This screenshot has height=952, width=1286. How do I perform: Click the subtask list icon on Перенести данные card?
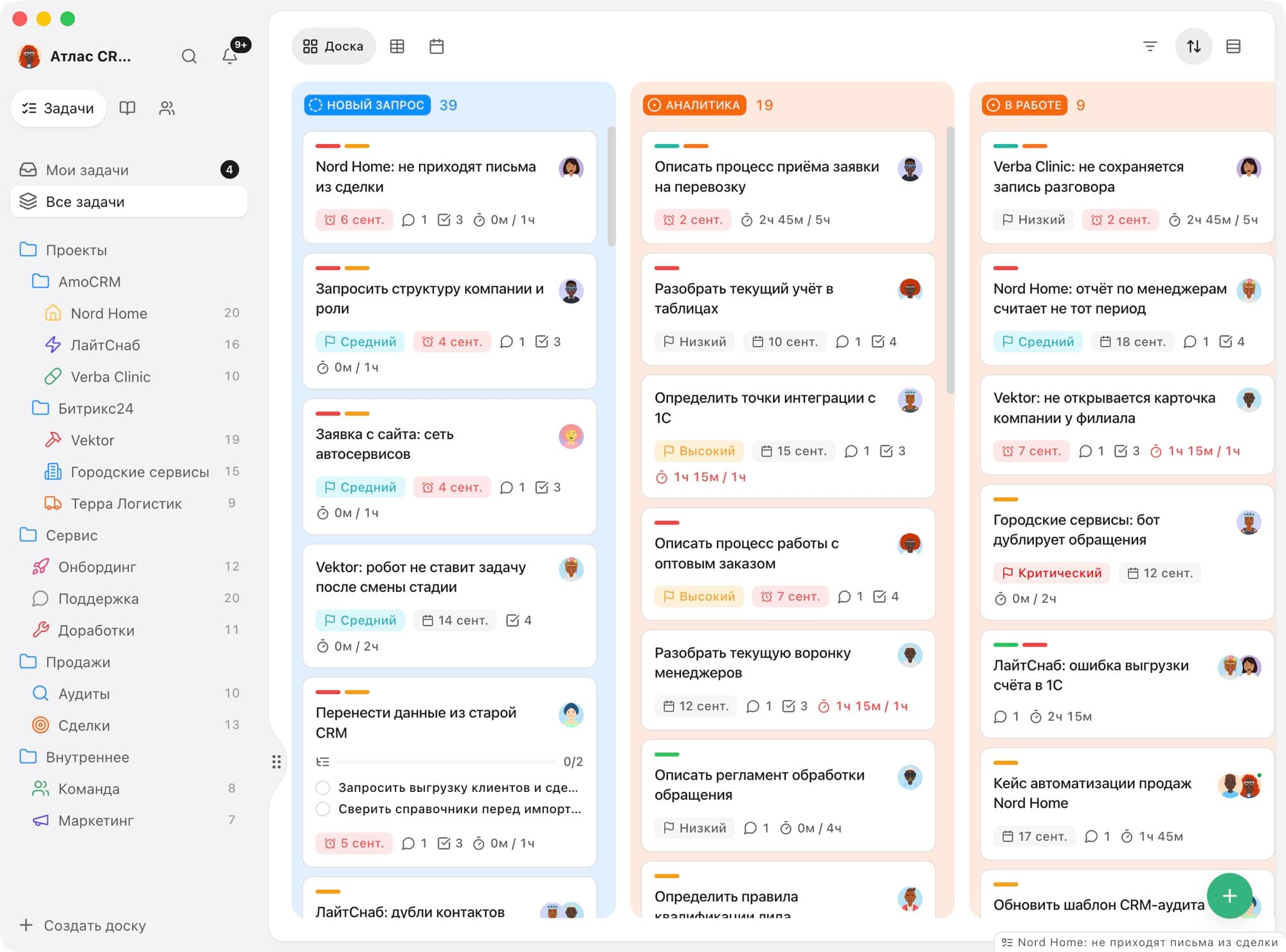pyautogui.click(x=323, y=762)
